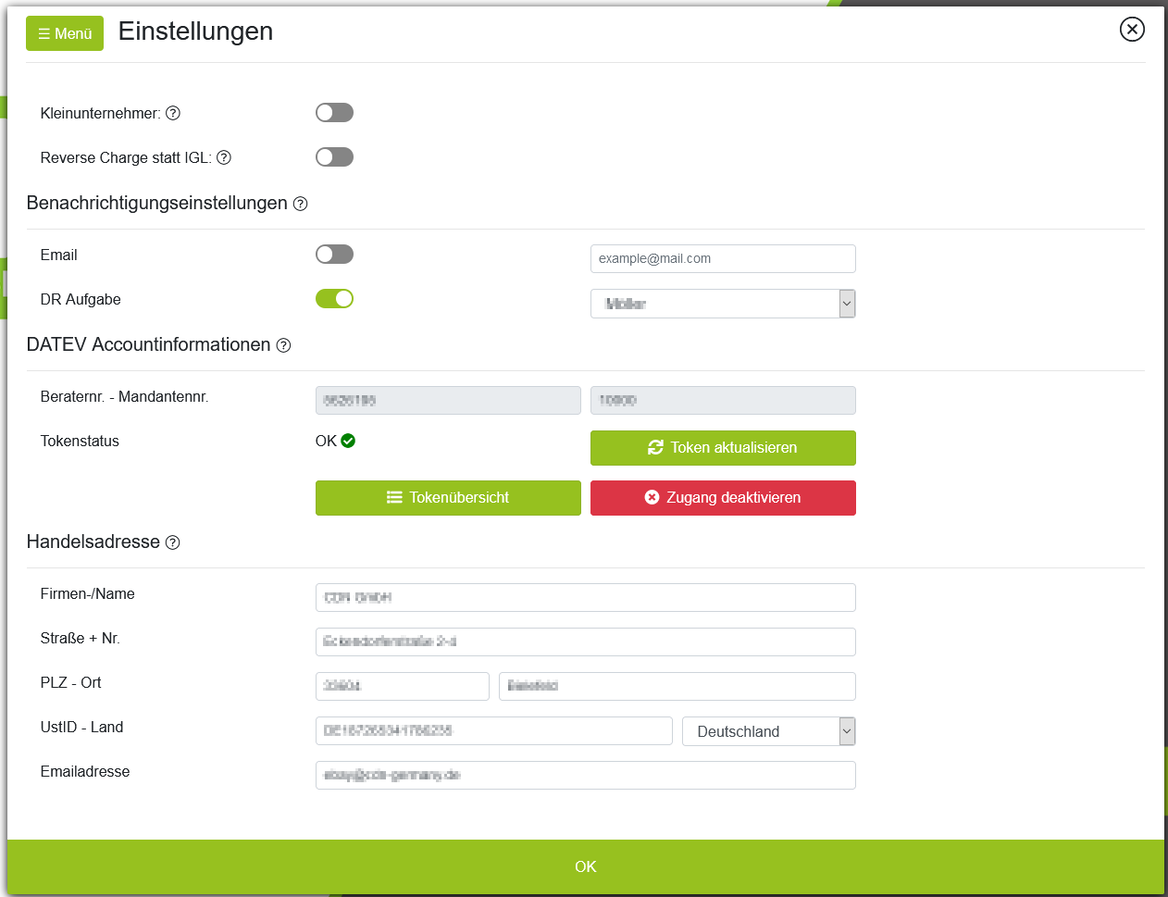
Task: Click the example@mail.com email input field
Action: click(x=722, y=258)
